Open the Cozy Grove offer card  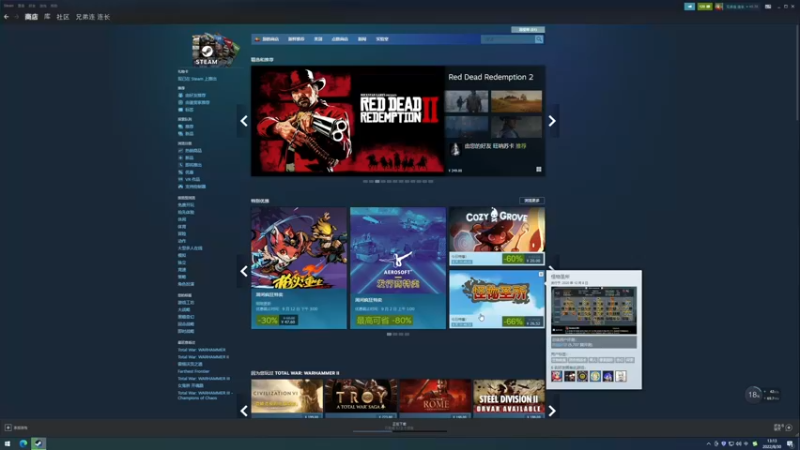click(496, 236)
